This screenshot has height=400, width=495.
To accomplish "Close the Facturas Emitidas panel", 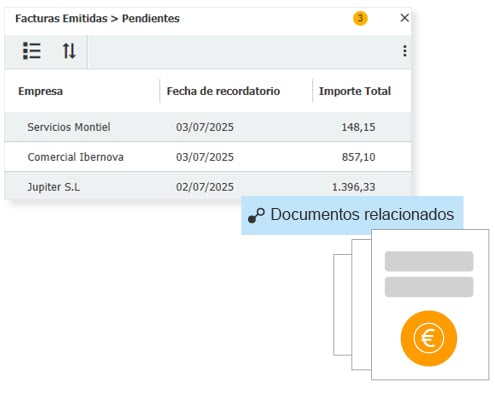I will point(404,18).
